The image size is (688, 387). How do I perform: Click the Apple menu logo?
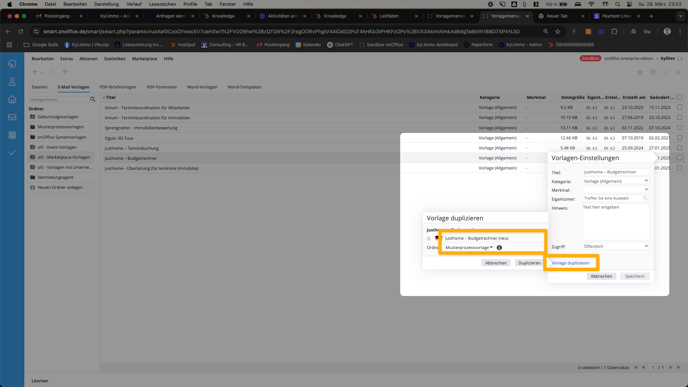(x=10, y=4)
